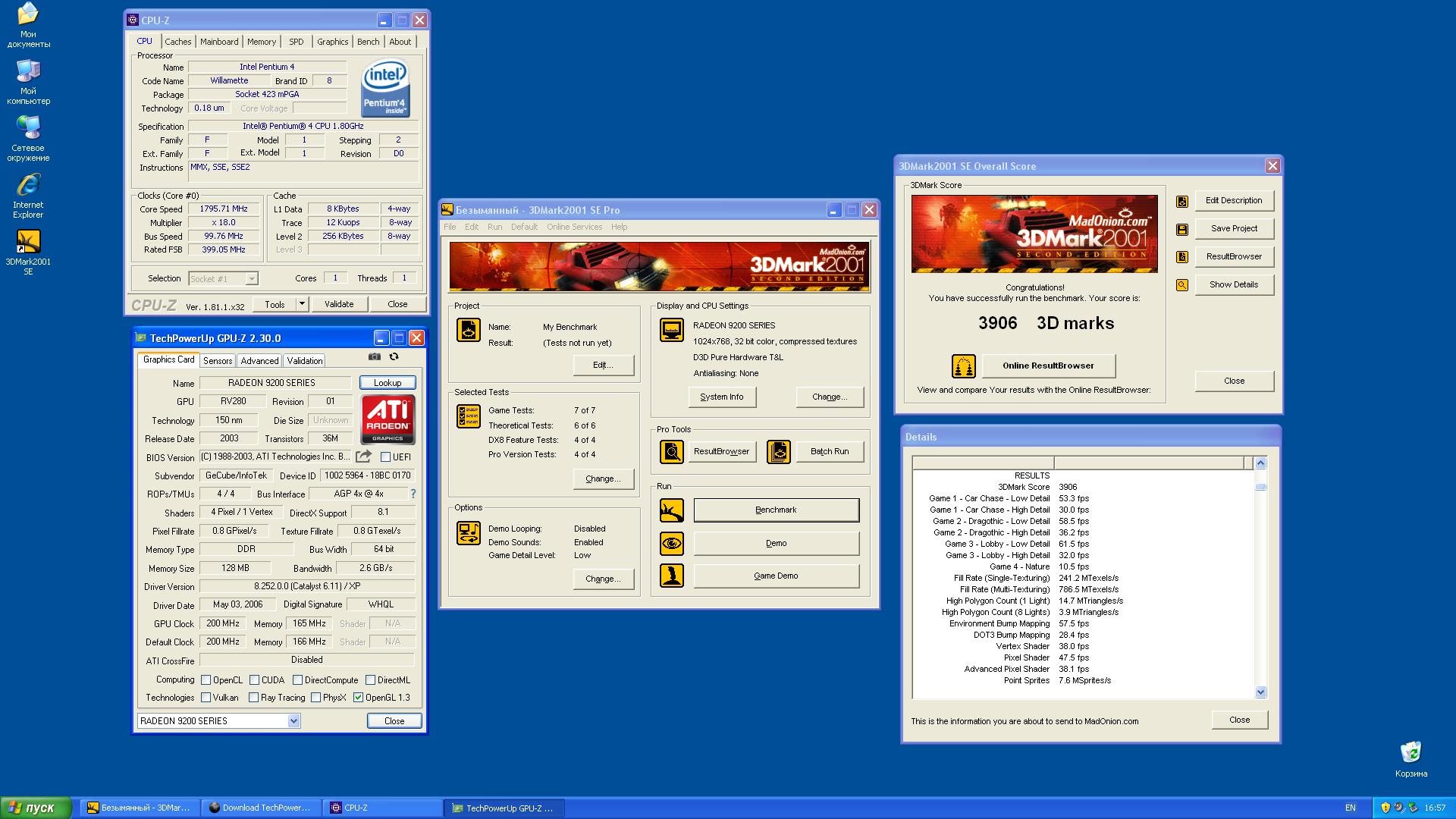Expand the Socket #1 selection dropdown
The image size is (1456, 819).
pyautogui.click(x=252, y=279)
